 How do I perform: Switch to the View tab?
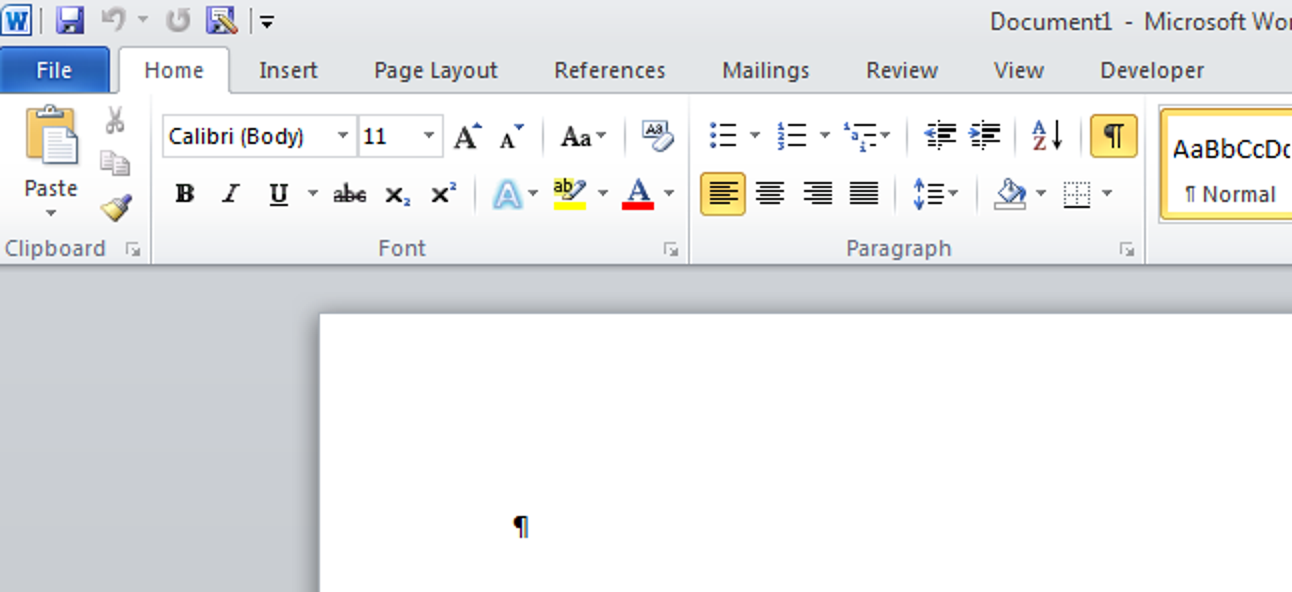pyautogui.click(x=1019, y=70)
